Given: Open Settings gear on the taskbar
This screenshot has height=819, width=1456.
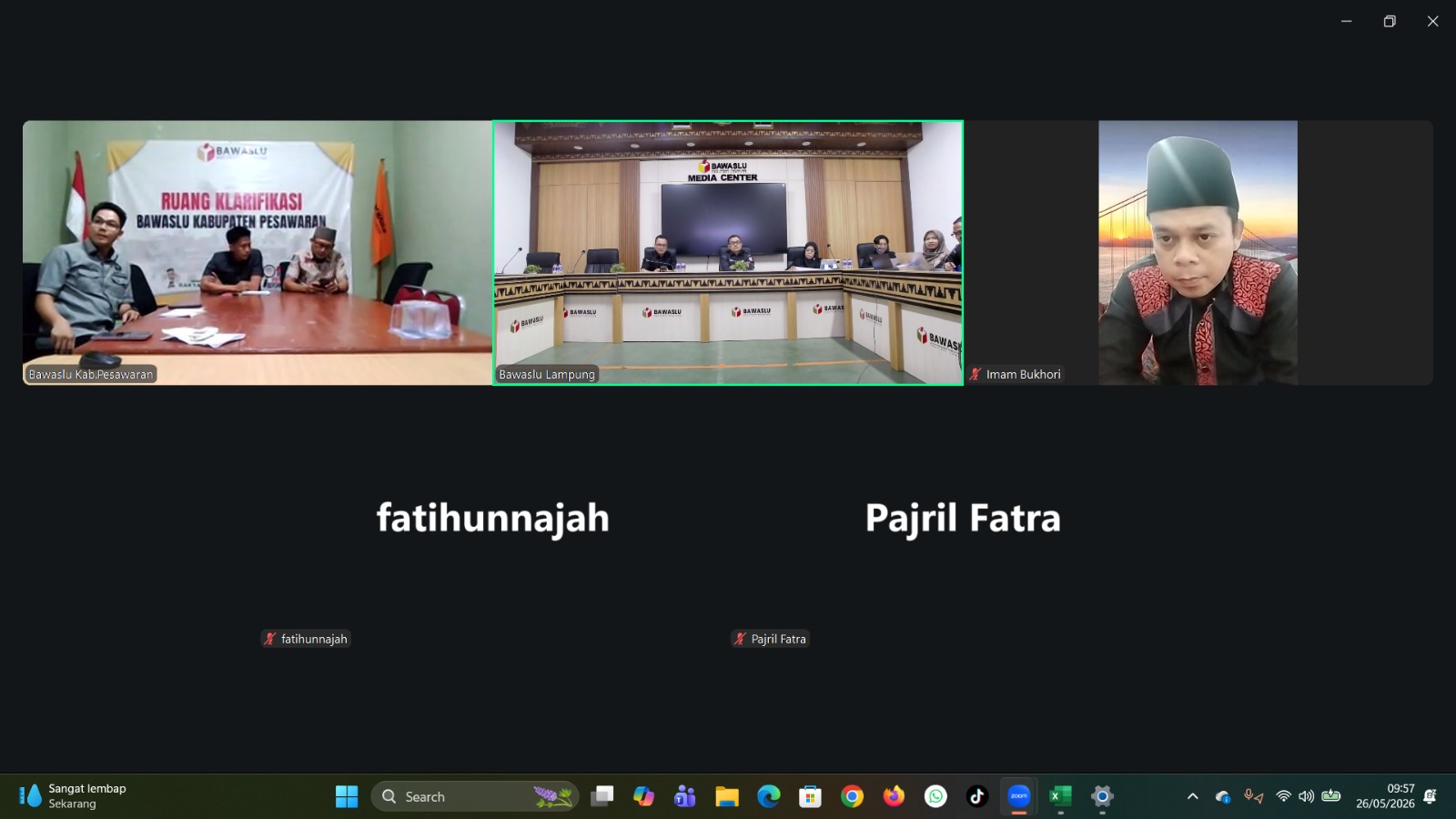Looking at the screenshot, I should coord(1102,796).
